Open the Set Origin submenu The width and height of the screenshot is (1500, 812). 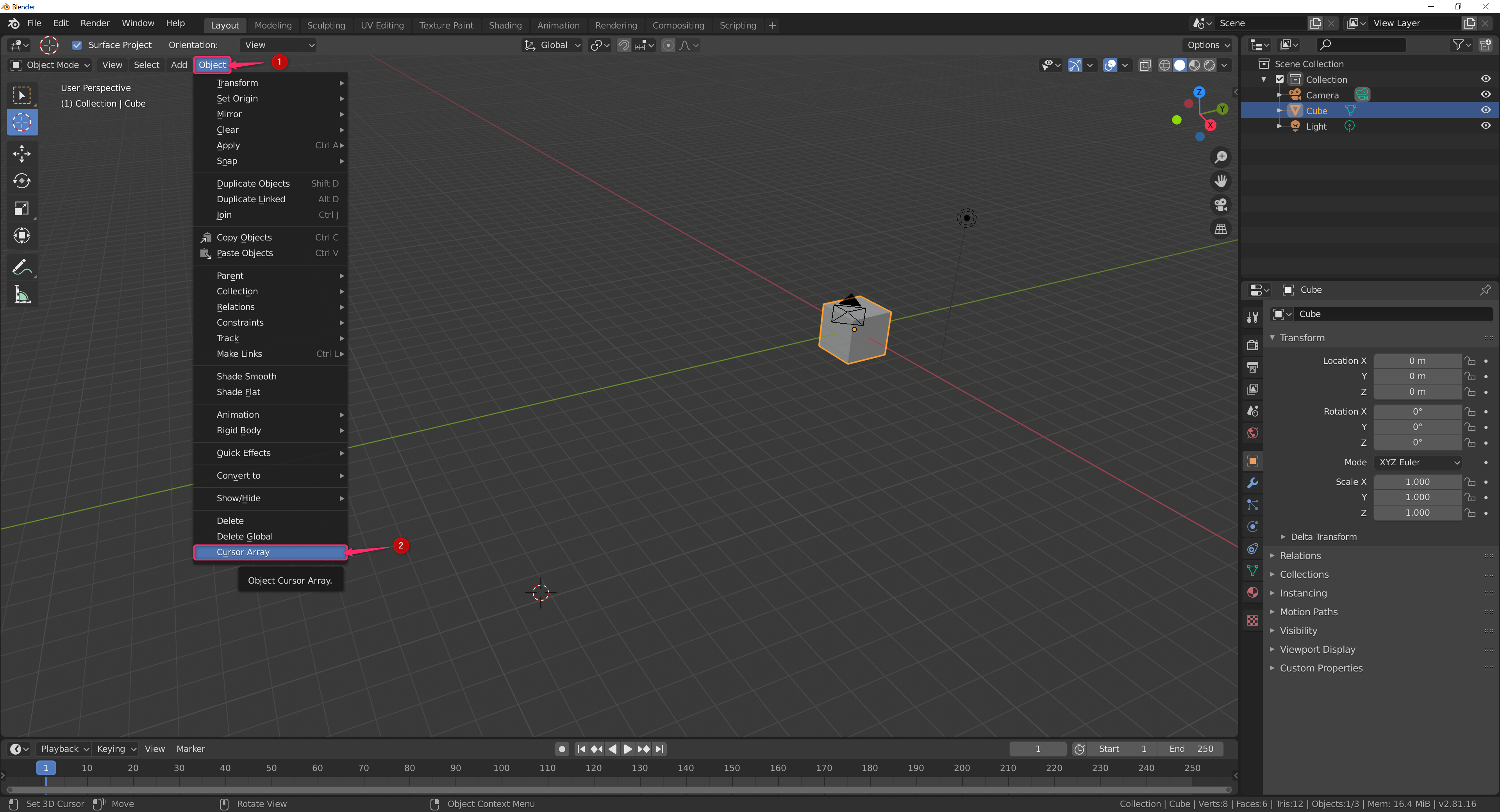(x=270, y=98)
